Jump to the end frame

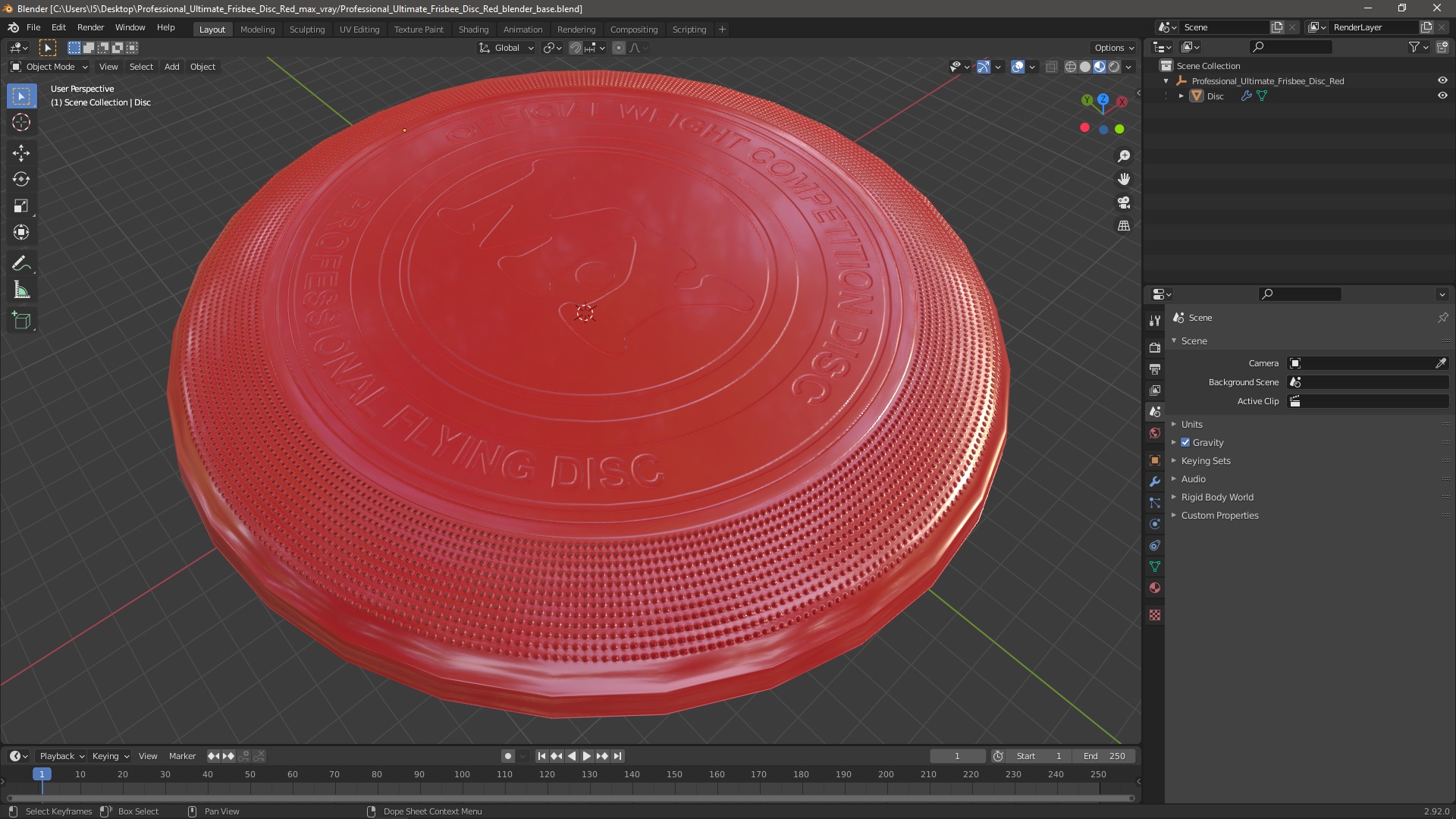point(617,756)
